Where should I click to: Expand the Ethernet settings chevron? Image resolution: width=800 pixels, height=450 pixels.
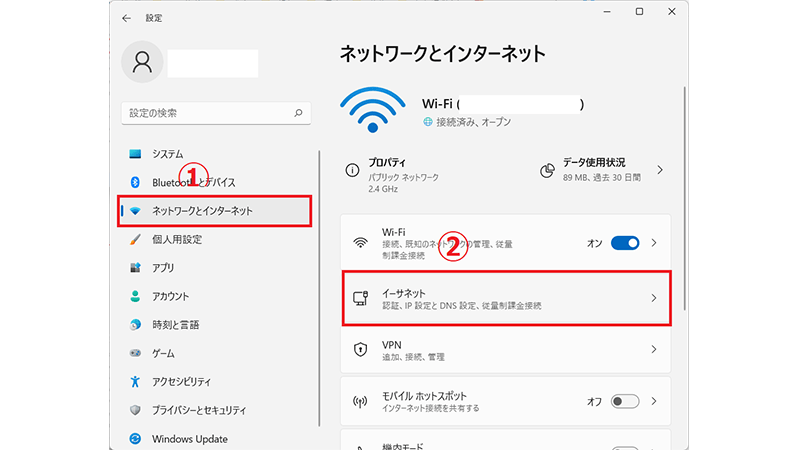point(654,298)
